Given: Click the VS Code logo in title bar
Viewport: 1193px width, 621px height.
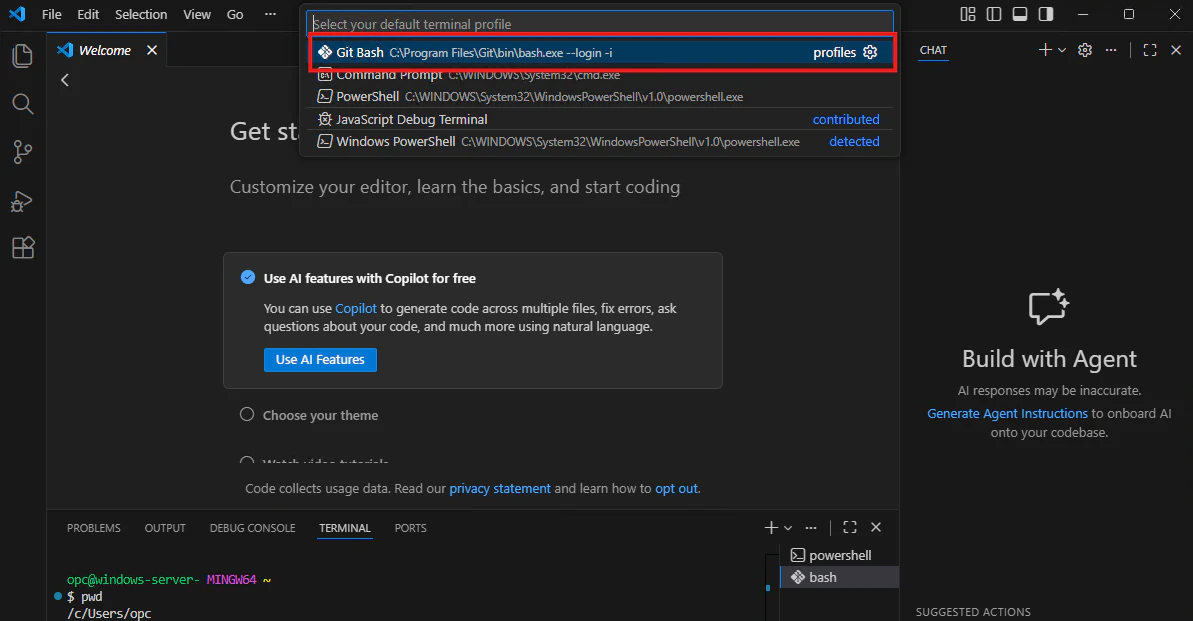Looking at the screenshot, I should [17, 14].
